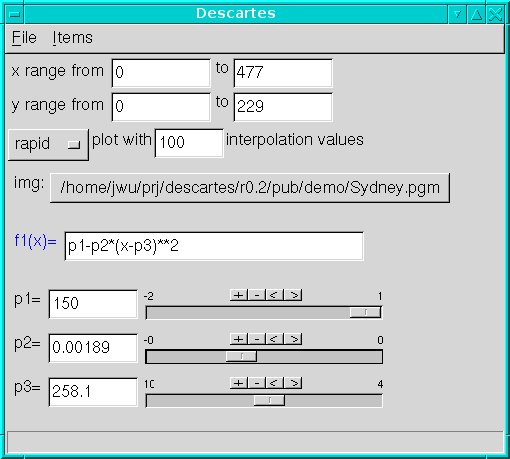This screenshot has height=459, width=510.
Task: Click the p3 slider handle
Action: pos(269,400)
